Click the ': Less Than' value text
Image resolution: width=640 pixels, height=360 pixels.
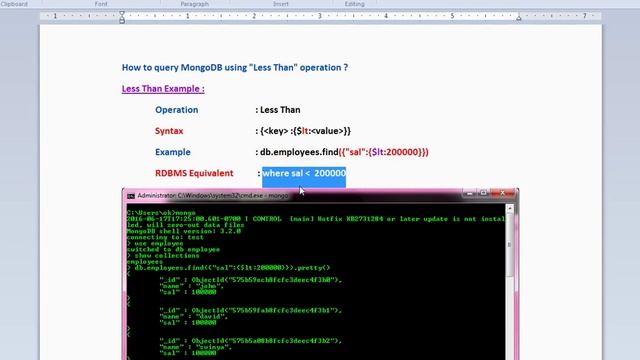click(278, 110)
